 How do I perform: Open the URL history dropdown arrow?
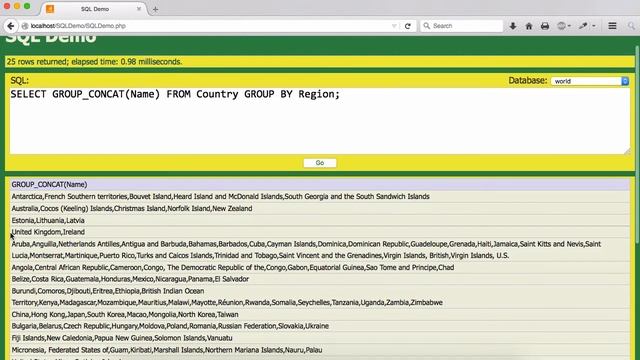[x=394, y=26]
